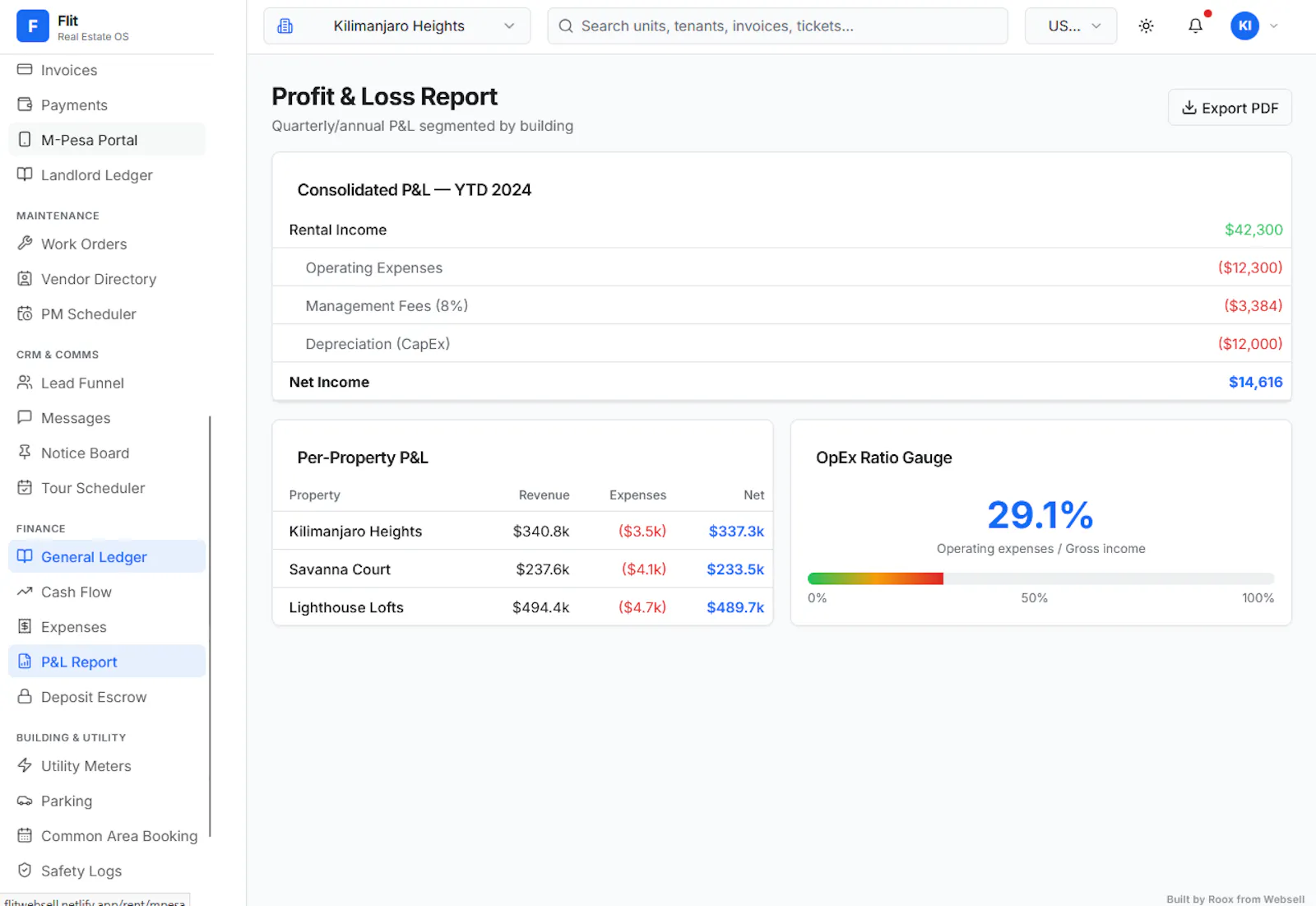The height and width of the screenshot is (906, 1316).
Task: Click the Payments wallet icon
Action: coord(25,105)
